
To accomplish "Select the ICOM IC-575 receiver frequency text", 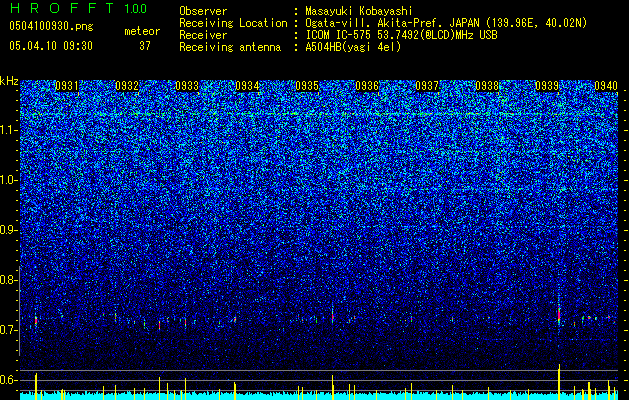I will [x=401, y=35].
